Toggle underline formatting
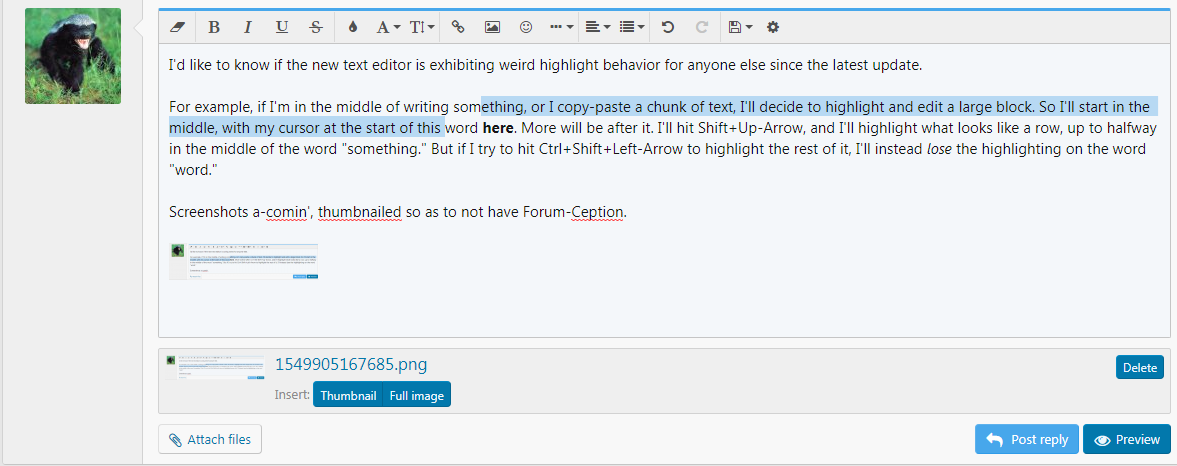 click(x=282, y=27)
